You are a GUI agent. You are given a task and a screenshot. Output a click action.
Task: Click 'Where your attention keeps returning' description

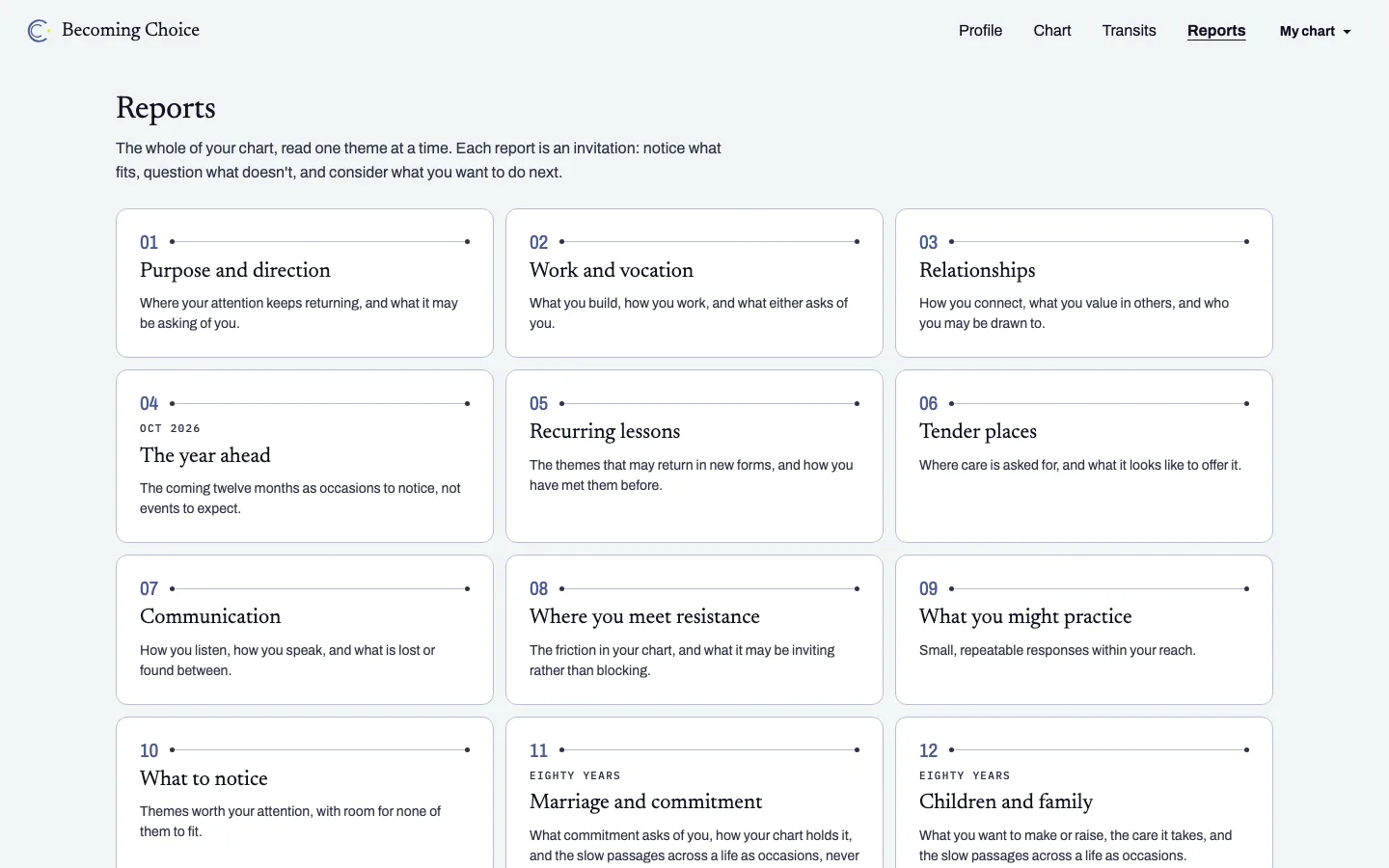[299, 312]
